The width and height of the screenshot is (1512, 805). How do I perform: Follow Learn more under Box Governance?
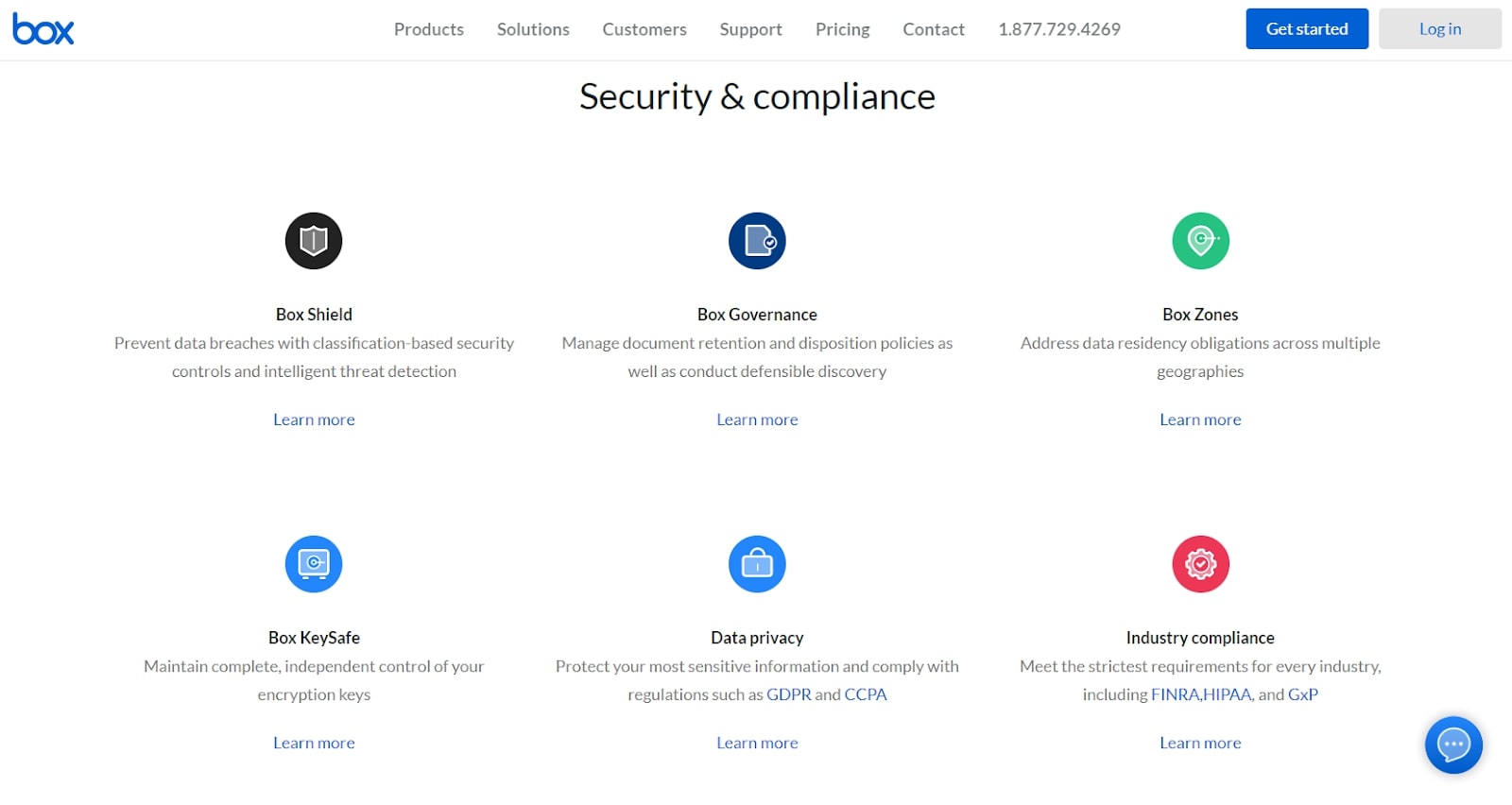(757, 420)
